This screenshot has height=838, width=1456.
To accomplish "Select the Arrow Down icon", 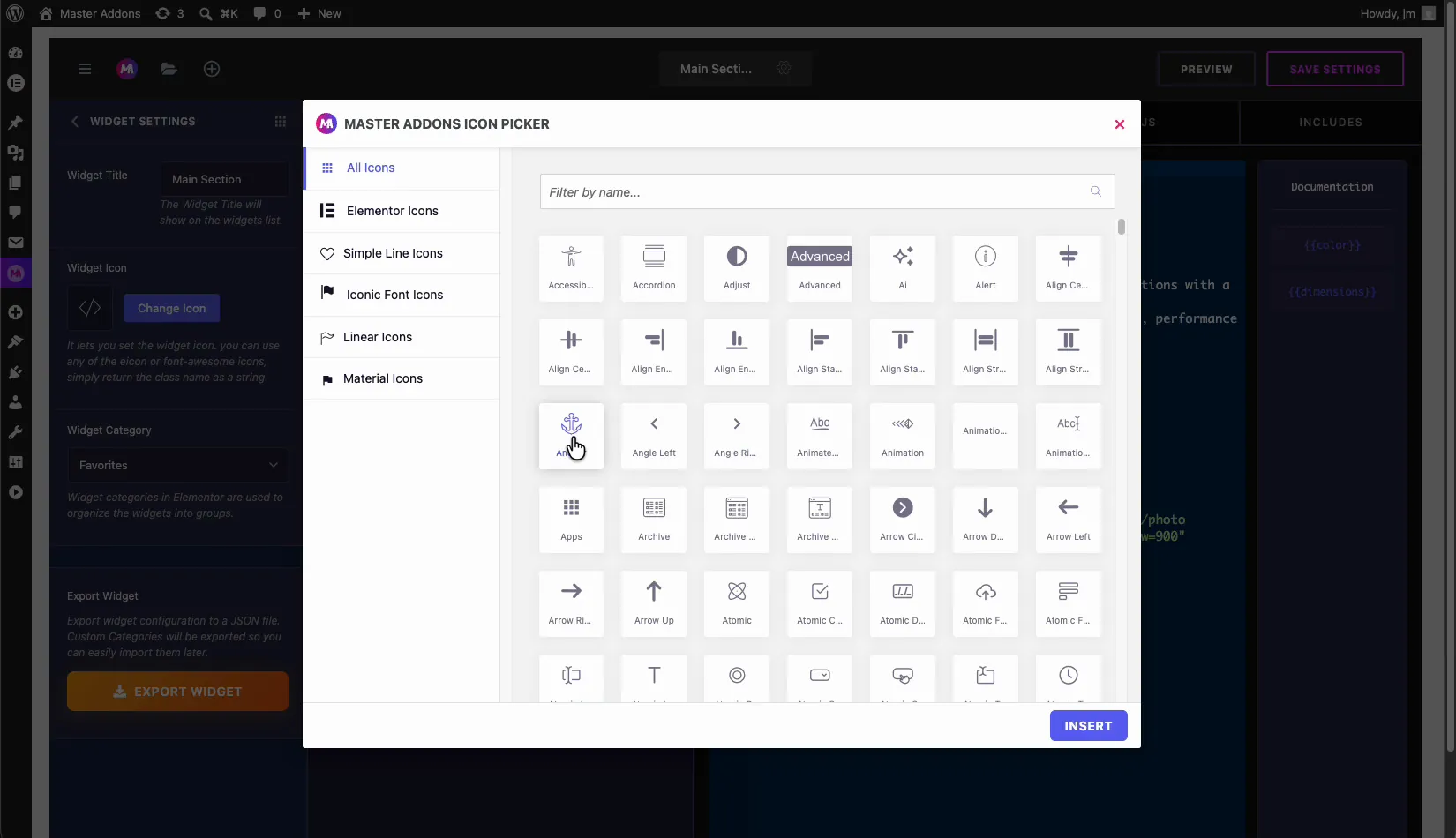I will [x=986, y=520].
